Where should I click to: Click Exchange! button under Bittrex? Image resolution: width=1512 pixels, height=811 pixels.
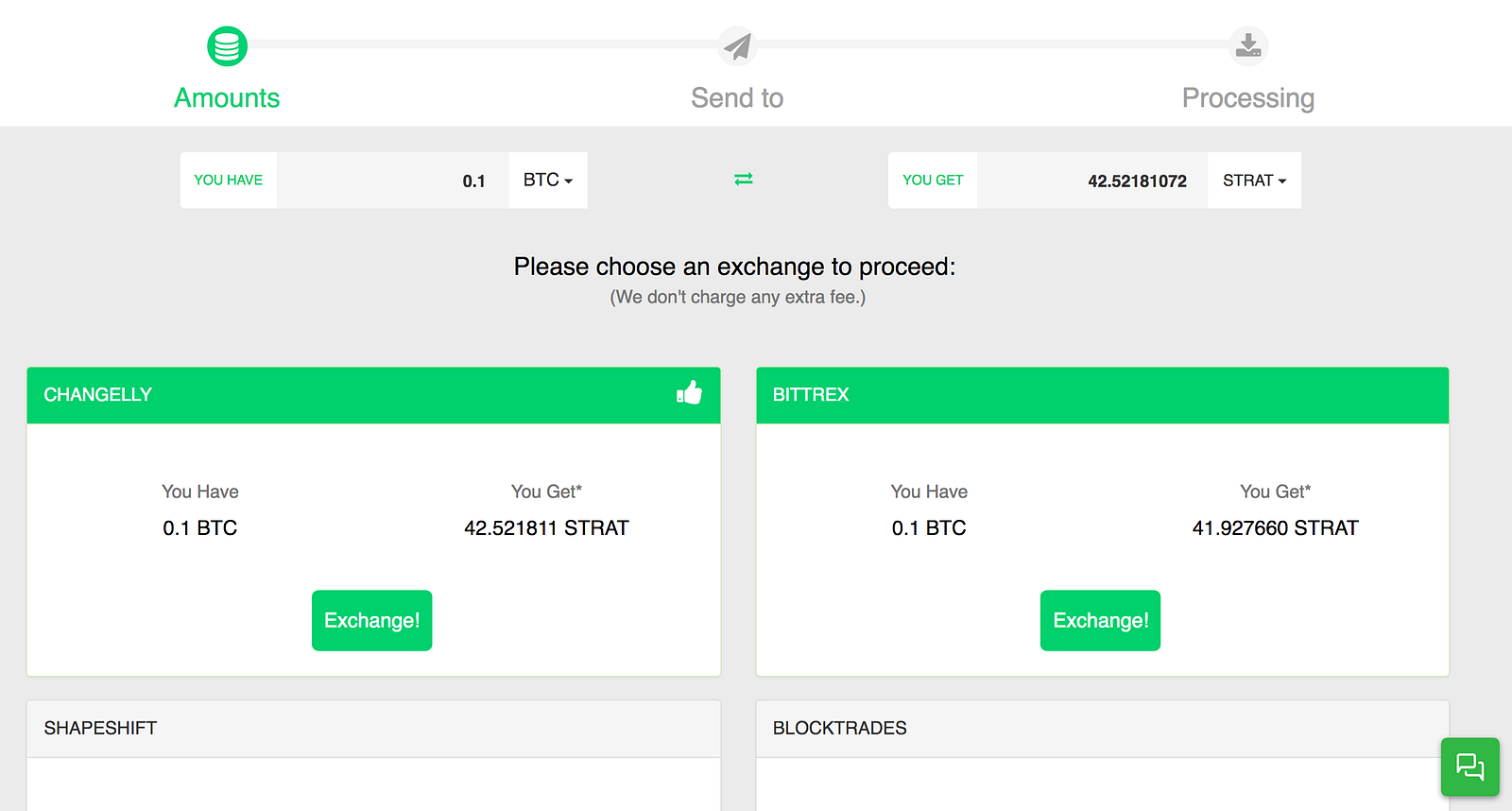coord(1100,620)
